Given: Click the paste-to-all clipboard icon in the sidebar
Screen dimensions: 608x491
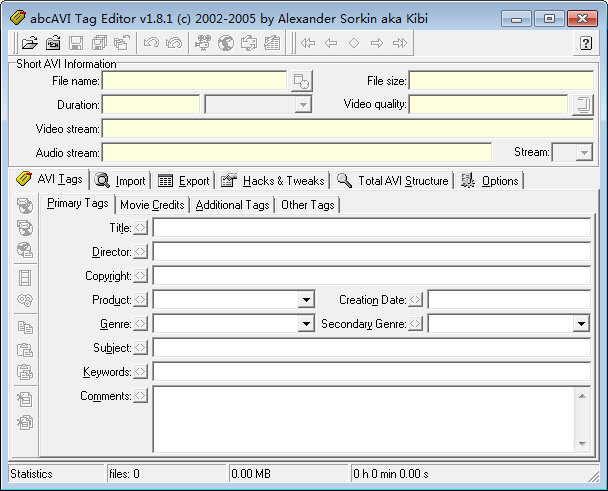Looking at the screenshot, I should [x=25, y=372].
